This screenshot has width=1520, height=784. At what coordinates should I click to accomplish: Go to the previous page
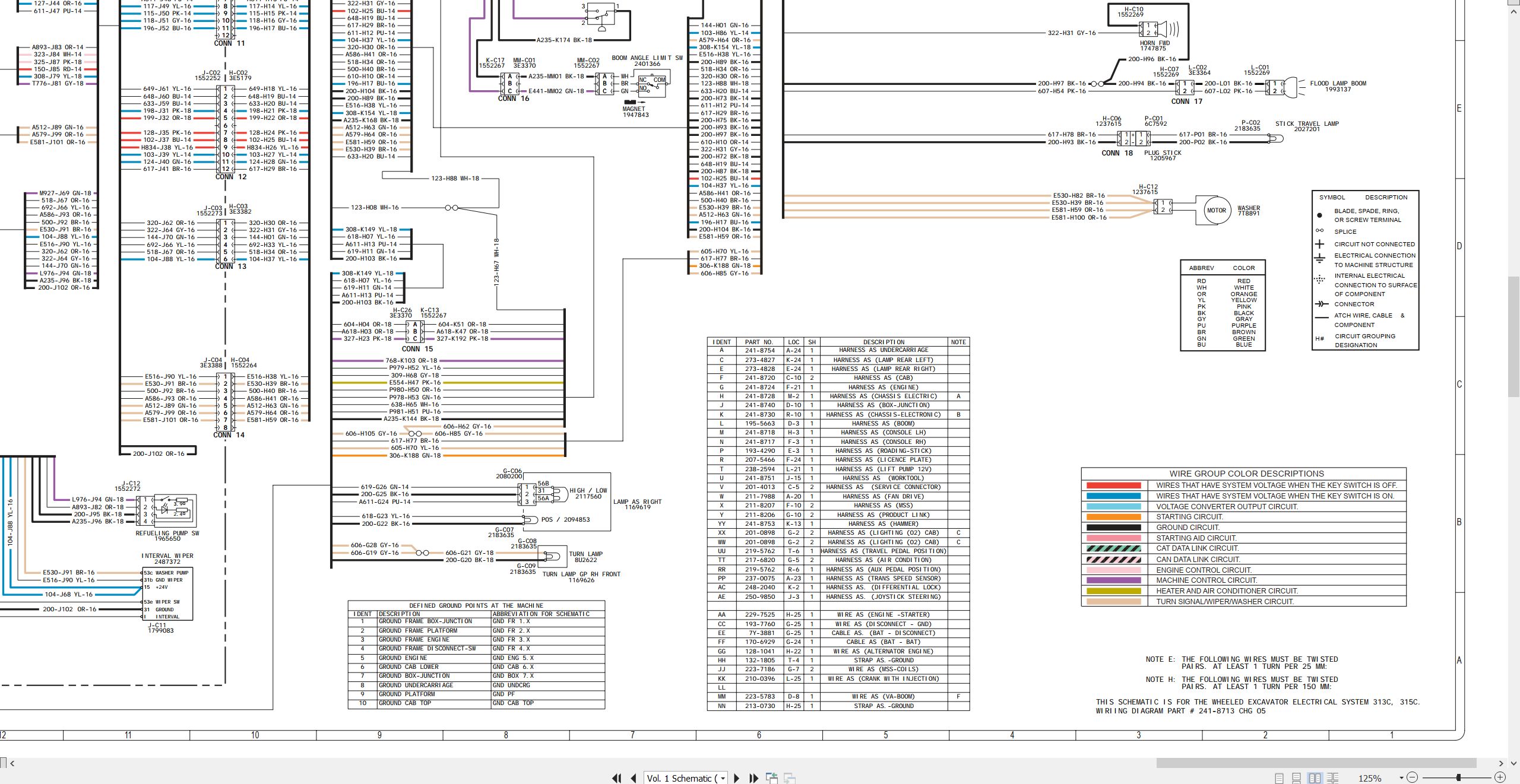634,778
